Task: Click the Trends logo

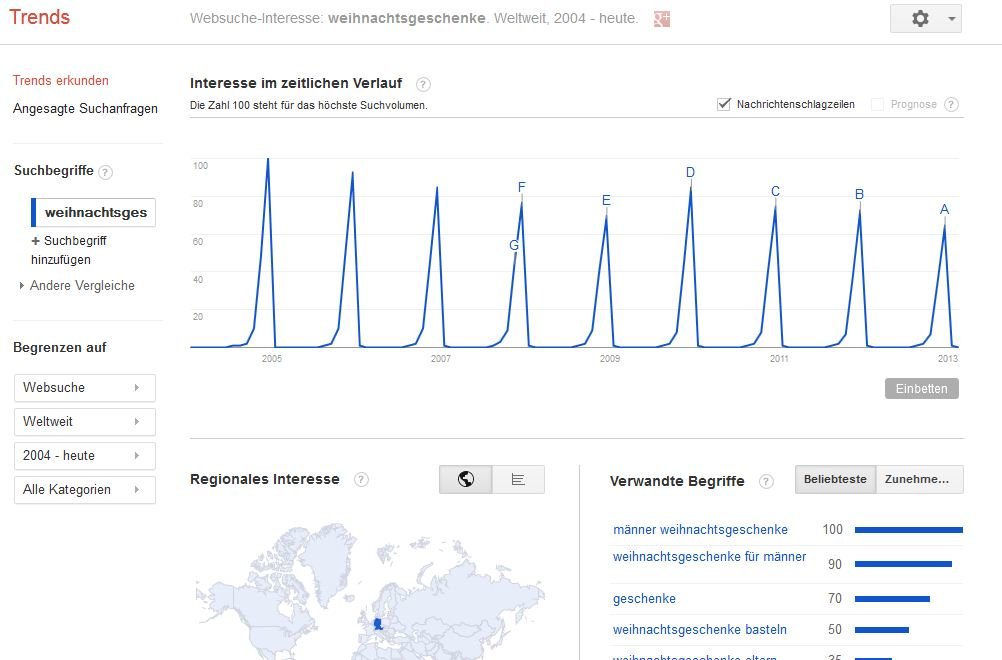Action: point(40,17)
